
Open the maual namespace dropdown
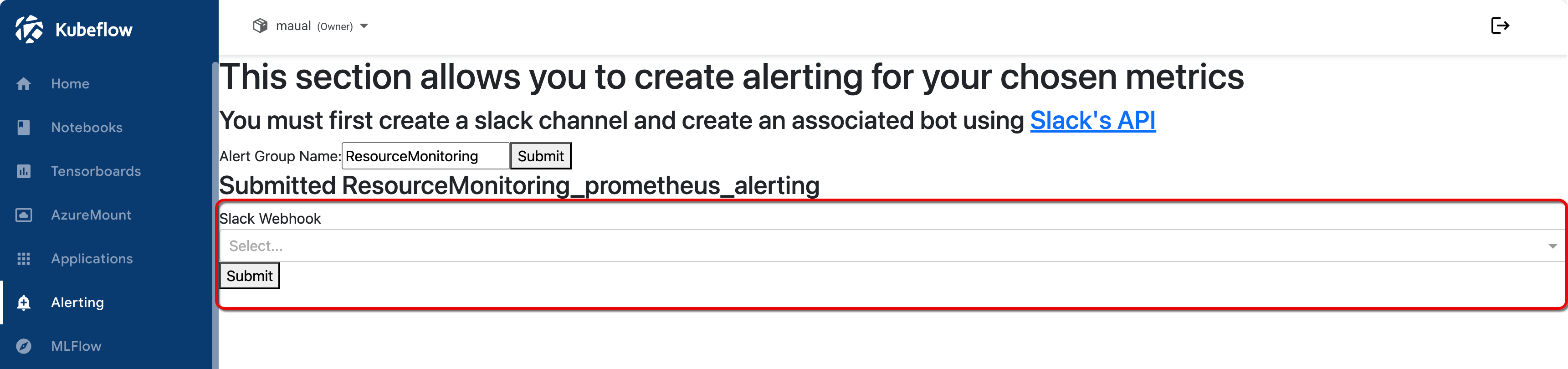[x=364, y=26]
